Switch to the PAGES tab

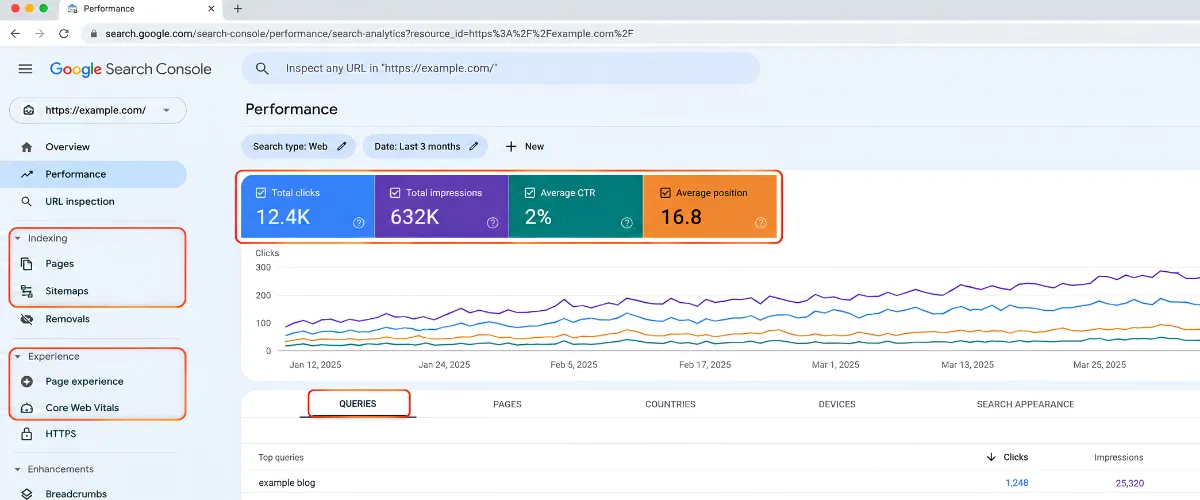click(507, 404)
